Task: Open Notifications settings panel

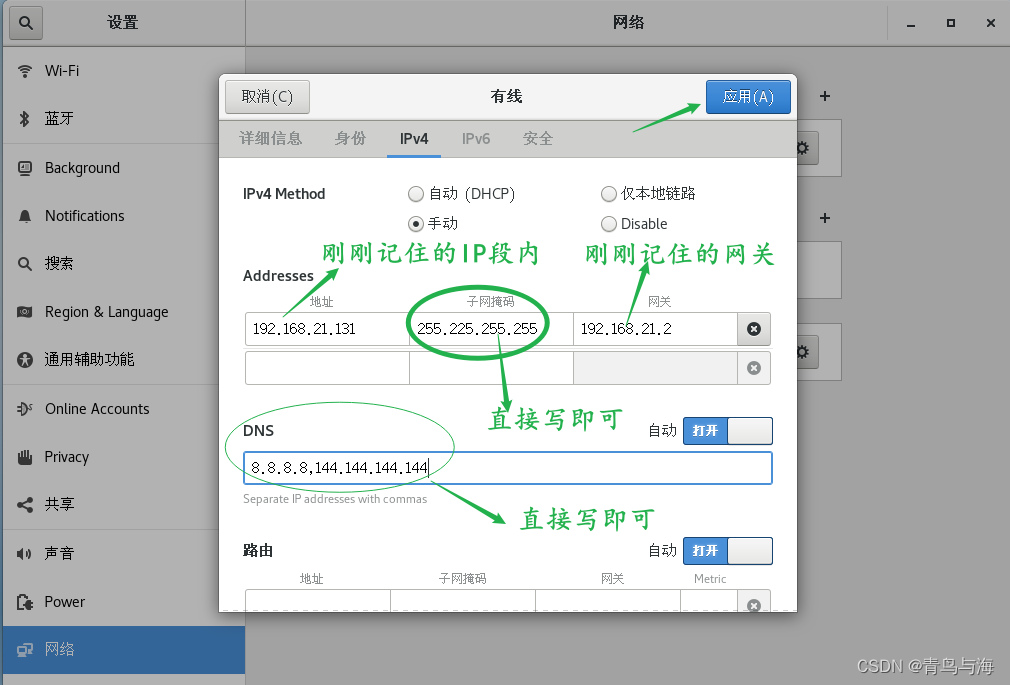Action: (x=124, y=216)
